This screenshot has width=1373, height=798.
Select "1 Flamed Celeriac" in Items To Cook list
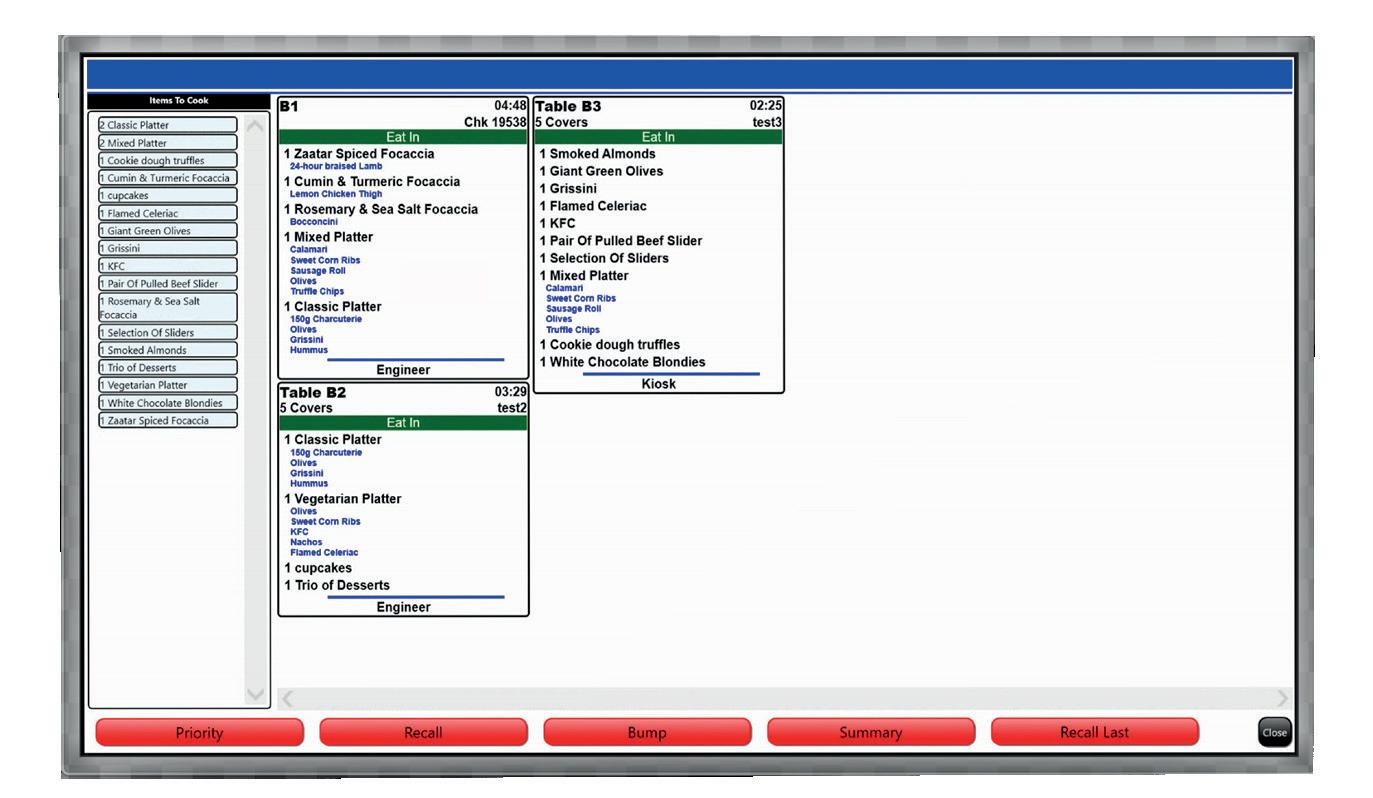click(x=167, y=213)
